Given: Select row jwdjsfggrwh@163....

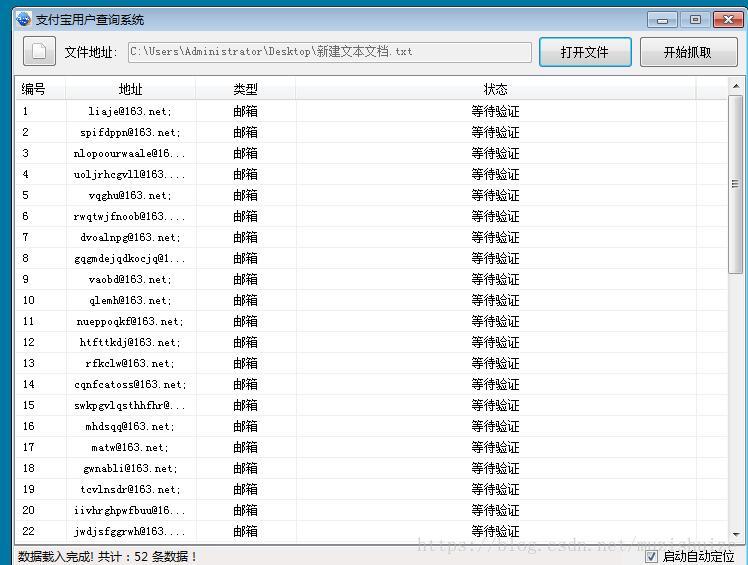Looking at the screenshot, I should point(372,531).
